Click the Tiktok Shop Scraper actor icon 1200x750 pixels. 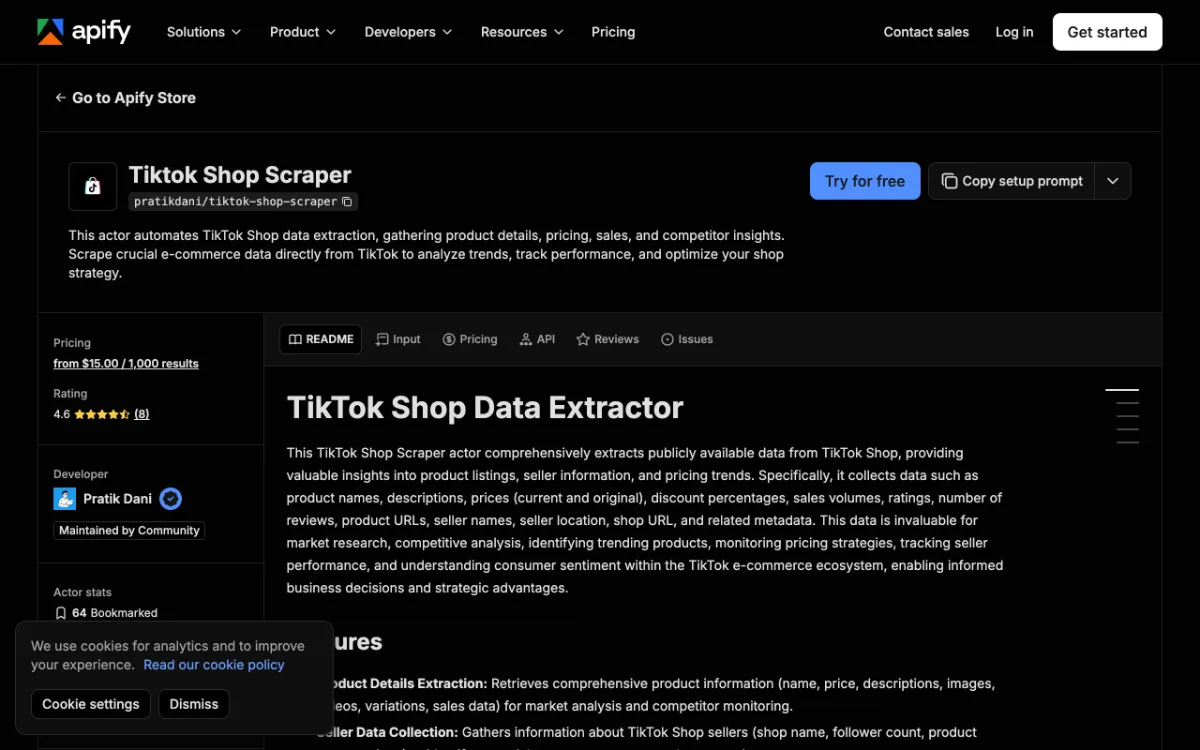pos(93,186)
